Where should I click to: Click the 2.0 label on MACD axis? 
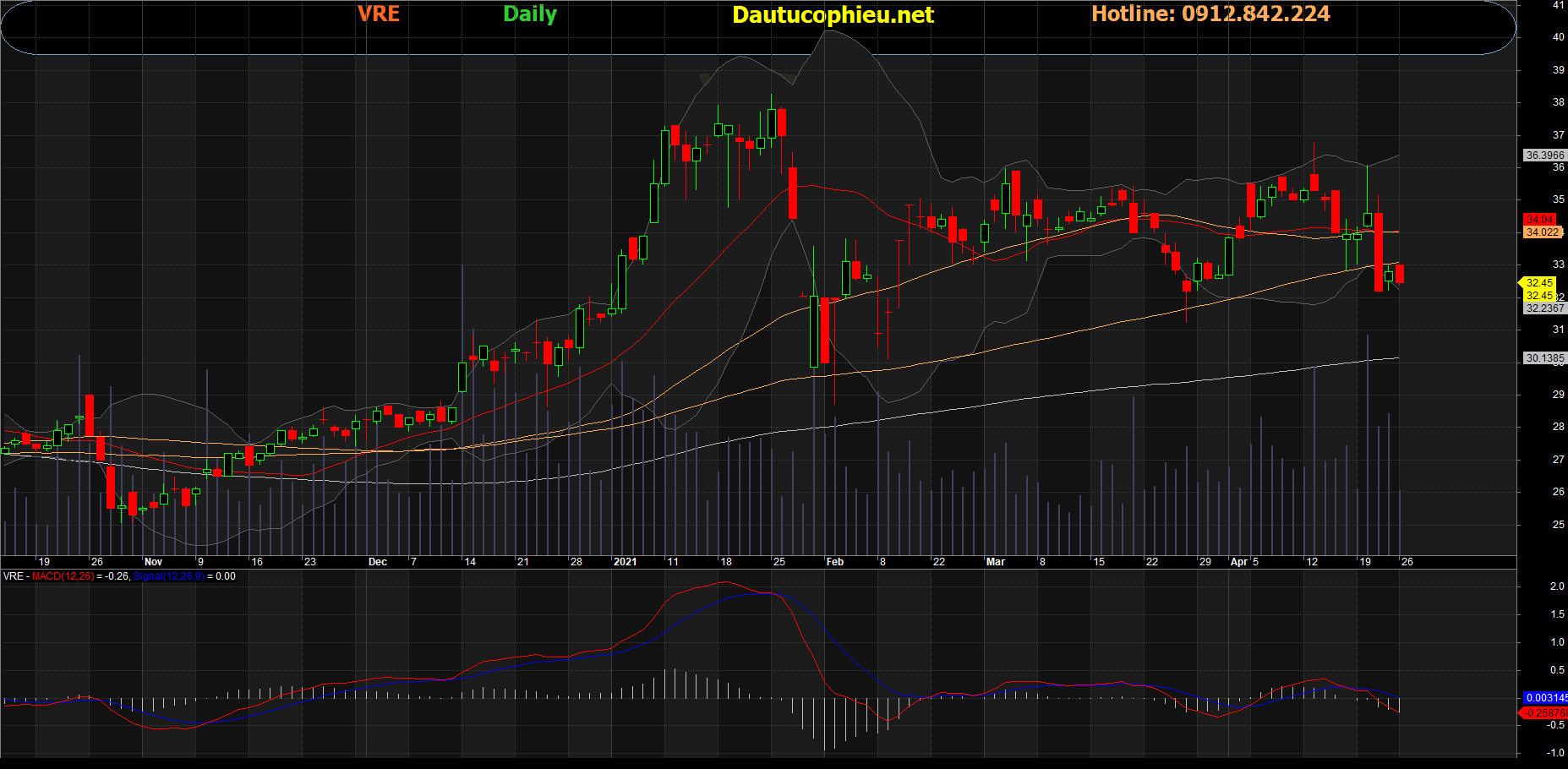click(x=1557, y=586)
